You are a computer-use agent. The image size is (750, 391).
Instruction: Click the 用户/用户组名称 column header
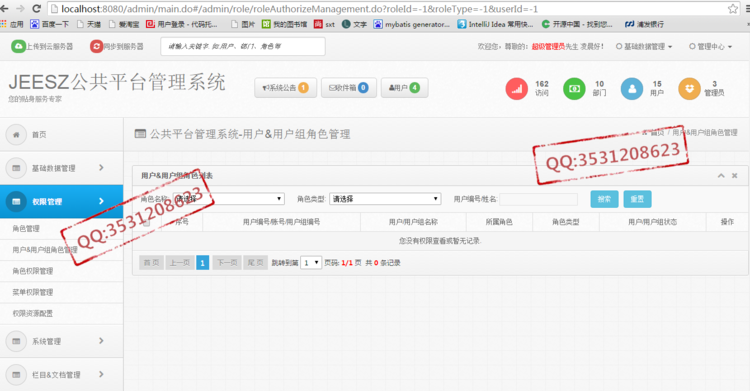click(413, 222)
